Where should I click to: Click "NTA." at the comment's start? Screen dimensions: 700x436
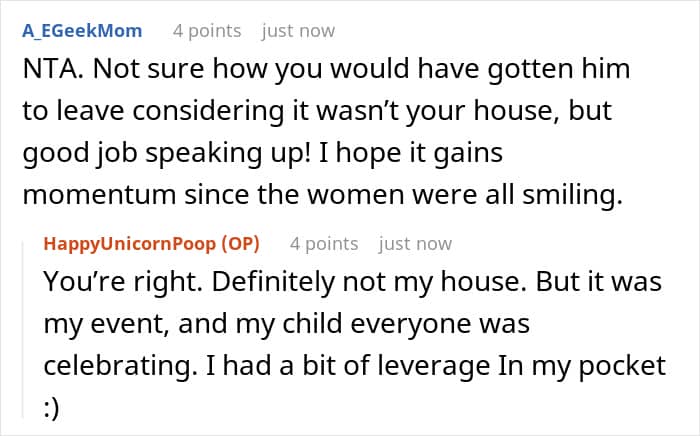[x=50, y=72]
